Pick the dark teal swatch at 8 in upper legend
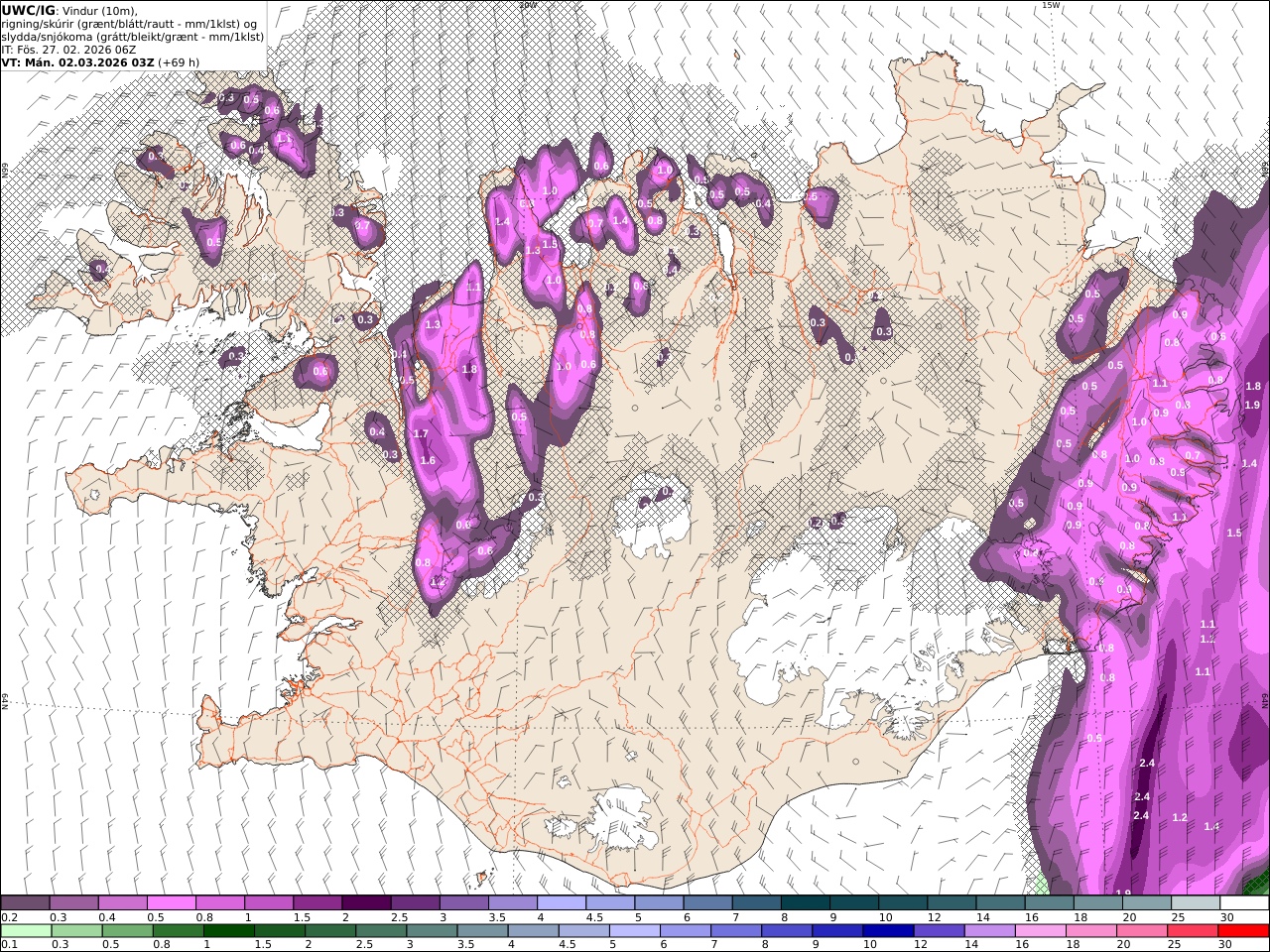The image size is (1270, 952). 805,903
